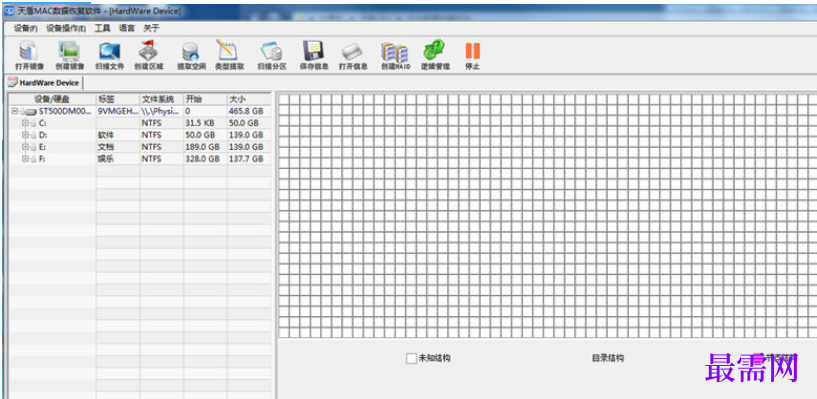Screen dimensions: 817x399
Task: Open the 设备操作(E) menu
Action: [66, 29]
